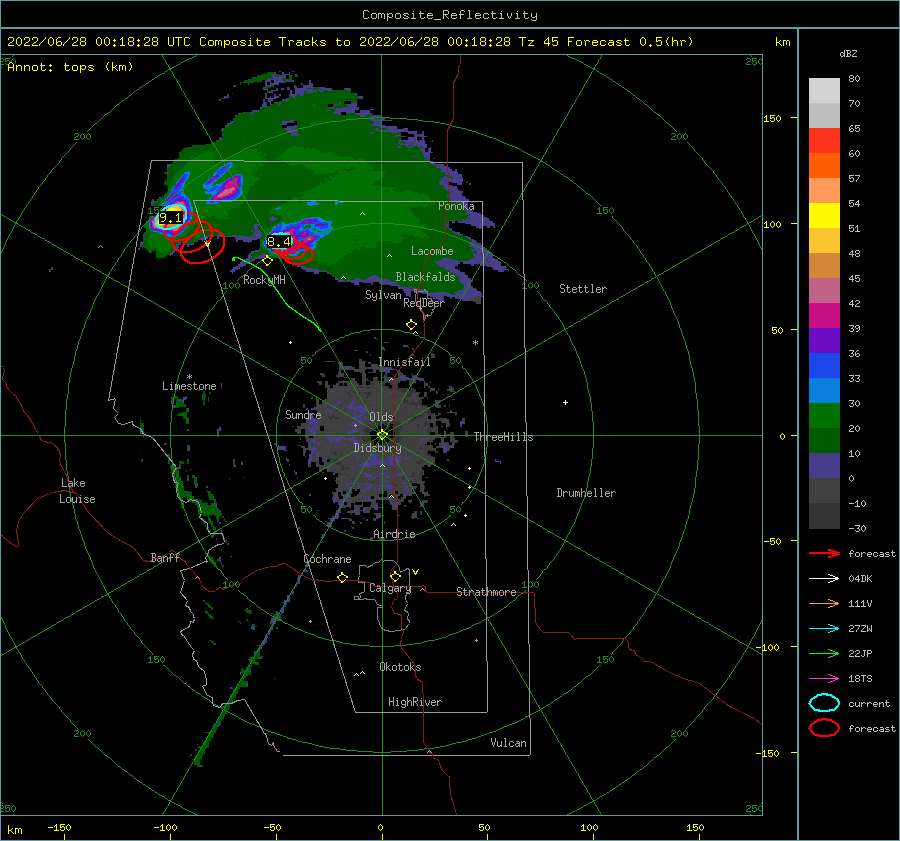Screen dimensions: 900x841
Task: Click the yellow diamond marker near RockyMH
Action: click(x=267, y=261)
